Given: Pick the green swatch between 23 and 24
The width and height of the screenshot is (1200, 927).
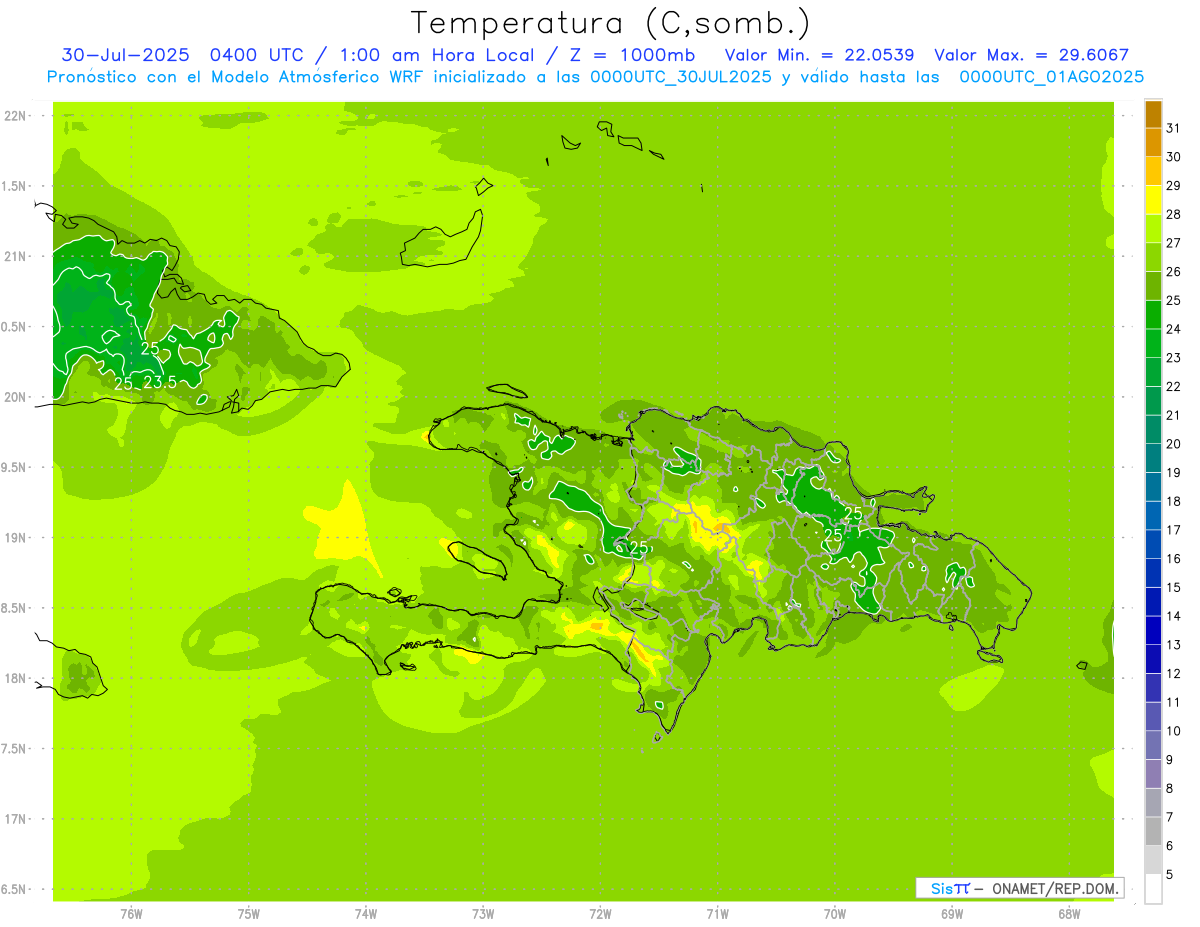Looking at the screenshot, I should 1153,344.
